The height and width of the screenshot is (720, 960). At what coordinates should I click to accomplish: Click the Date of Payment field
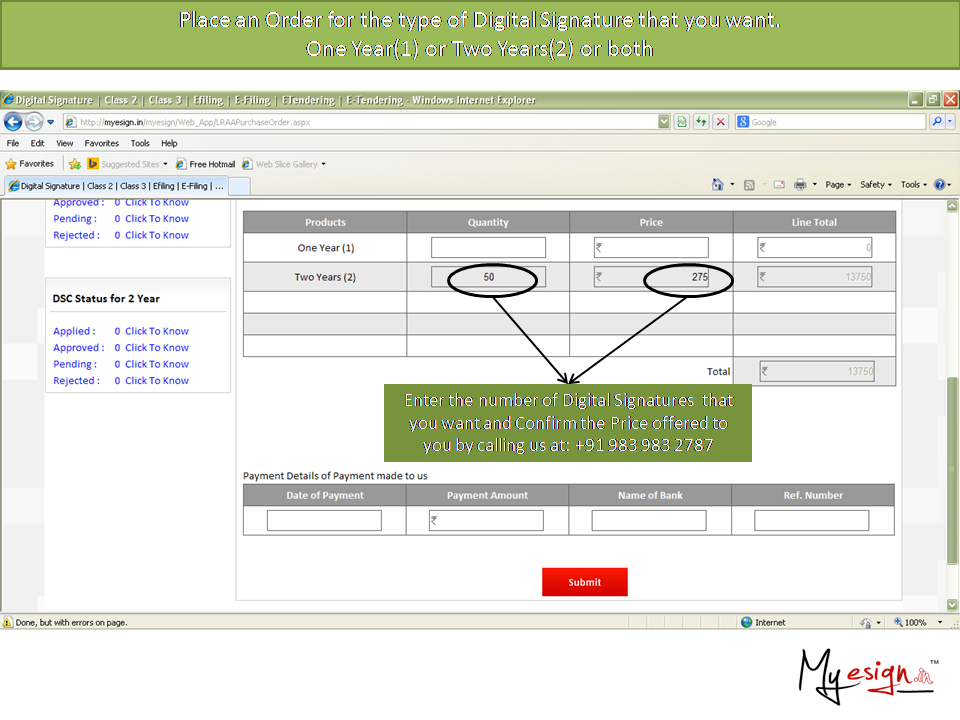(324, 521)
